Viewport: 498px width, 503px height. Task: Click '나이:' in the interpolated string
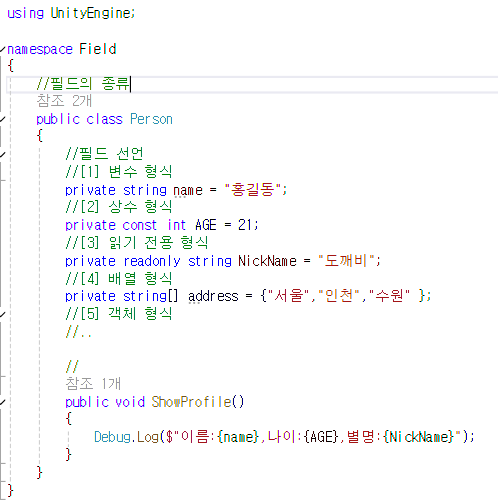tap(285, 437)
